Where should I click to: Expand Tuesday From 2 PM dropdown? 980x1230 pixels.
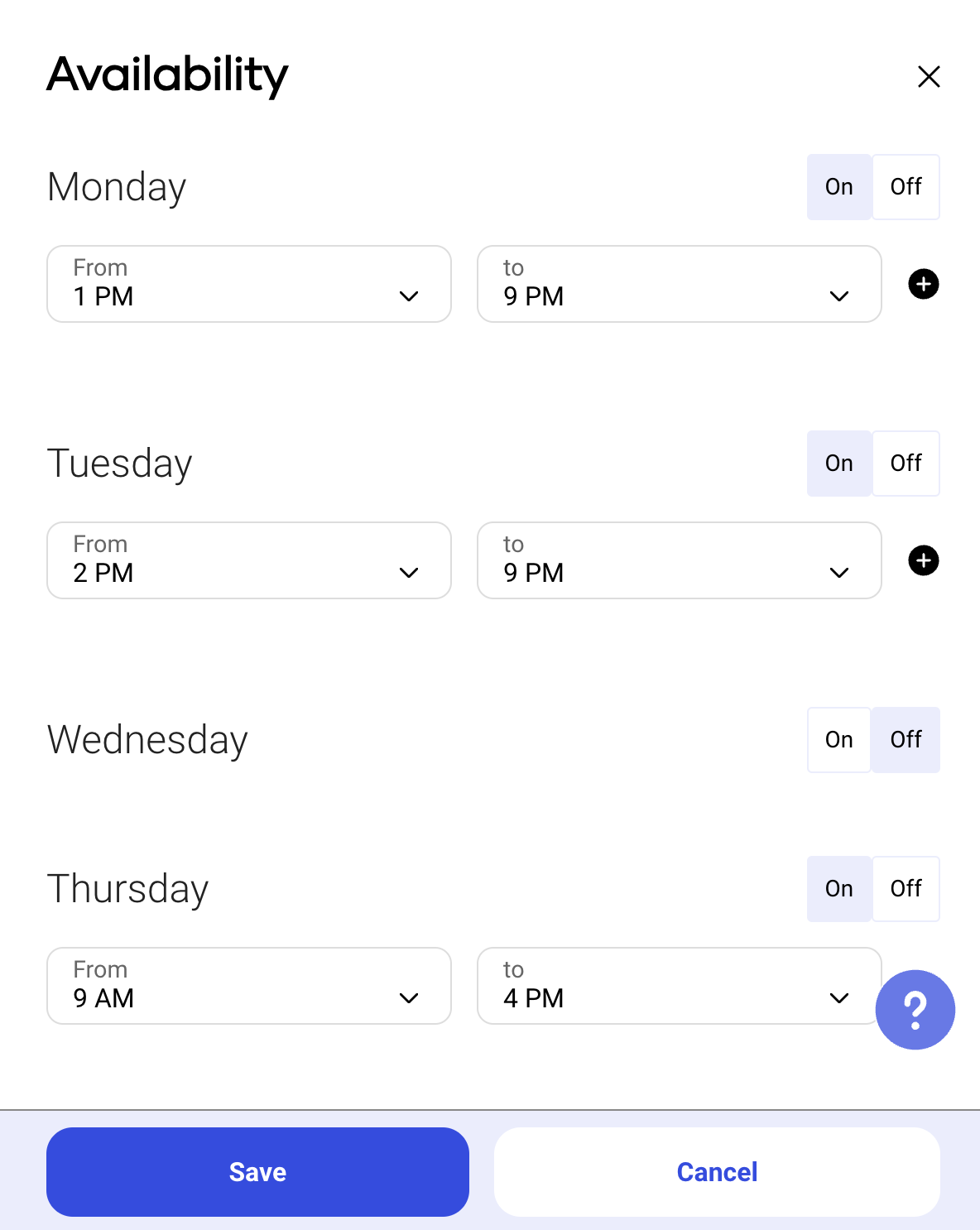(248, 560)
